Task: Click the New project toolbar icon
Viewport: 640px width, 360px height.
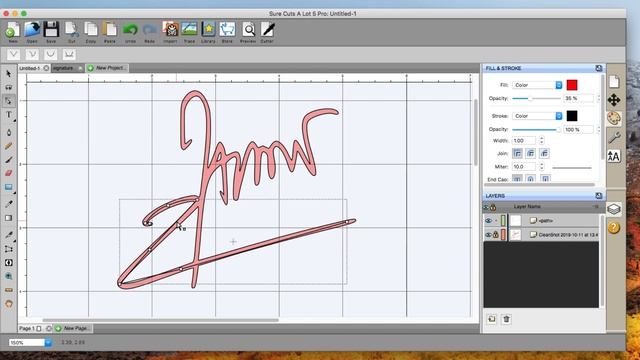Action: [13, 31]
